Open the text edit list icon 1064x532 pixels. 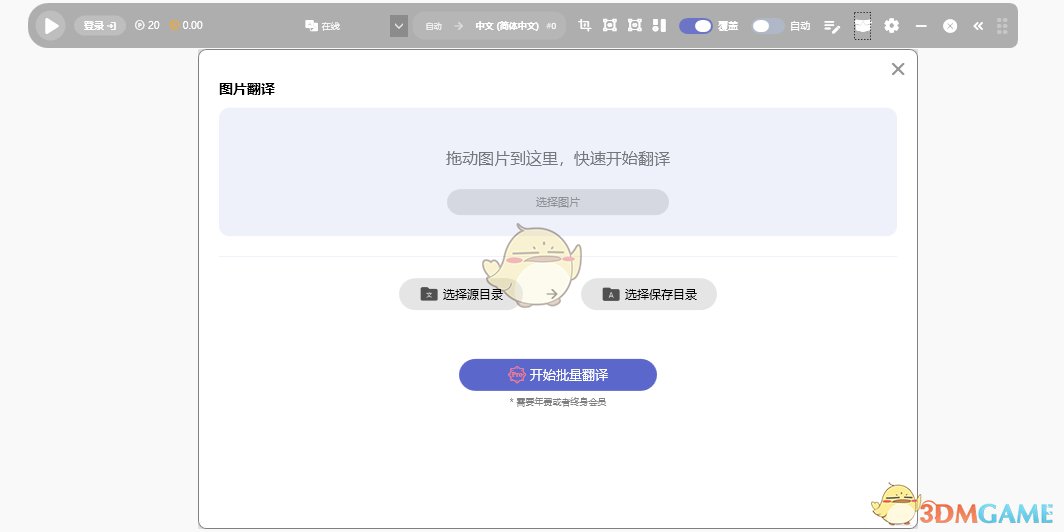pos(832,26)
